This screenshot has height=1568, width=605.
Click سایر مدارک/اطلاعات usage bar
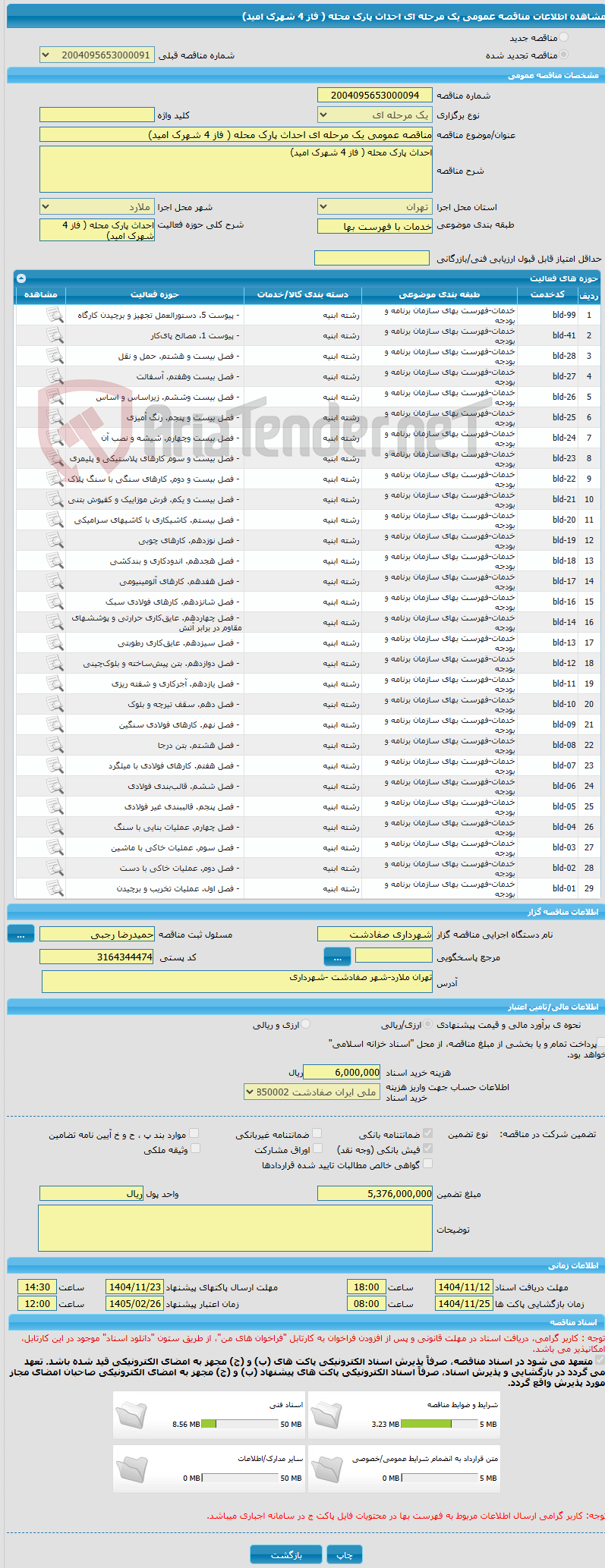coord(240,1478)
